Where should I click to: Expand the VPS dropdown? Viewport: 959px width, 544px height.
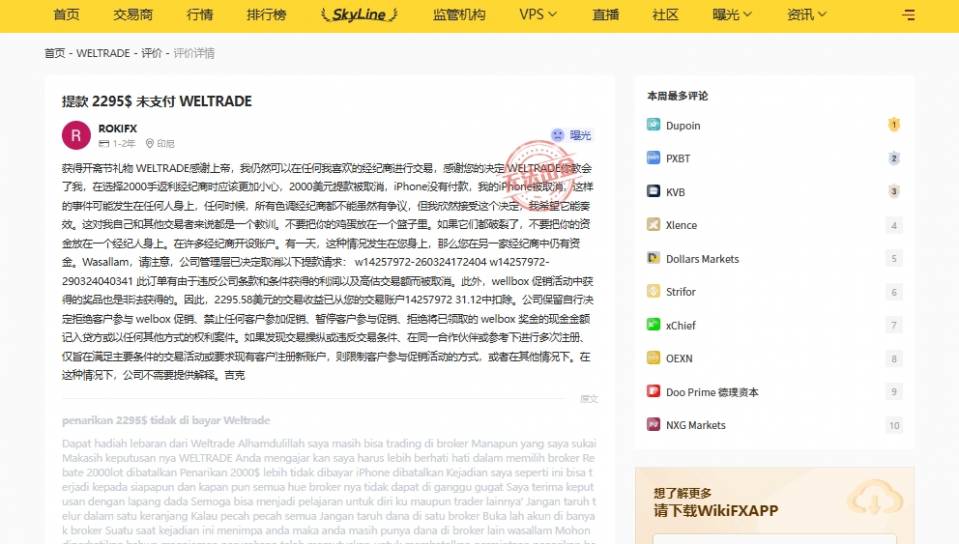[538, 14]
